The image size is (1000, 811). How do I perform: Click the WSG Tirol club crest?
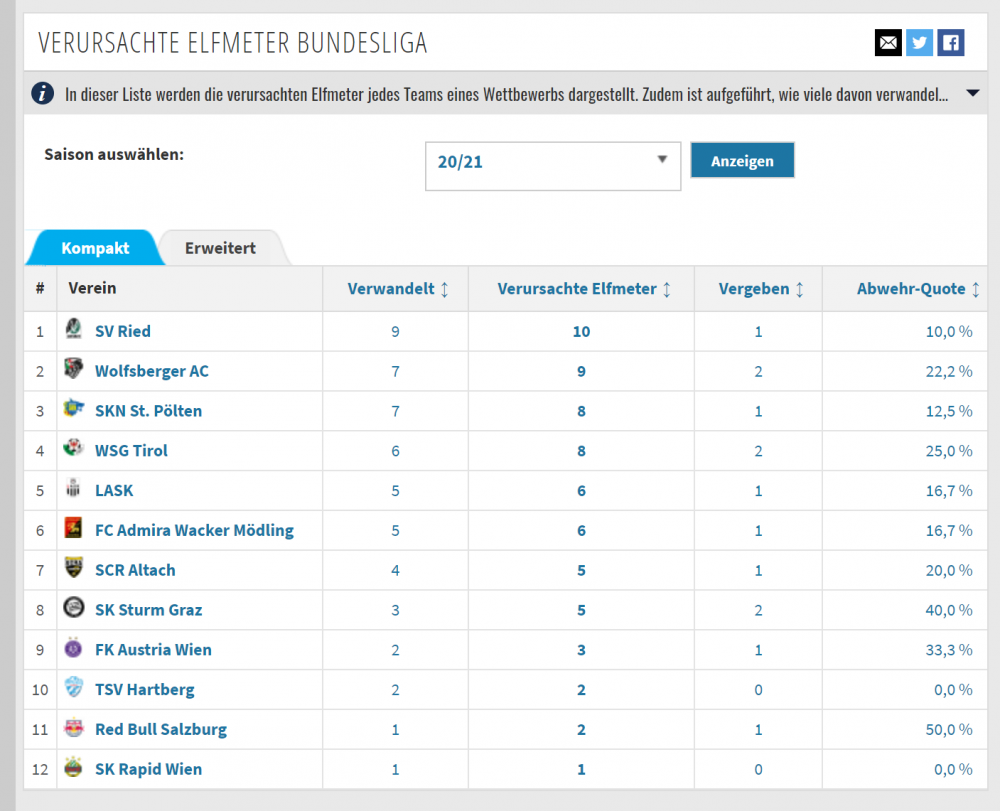click(73, 448)
